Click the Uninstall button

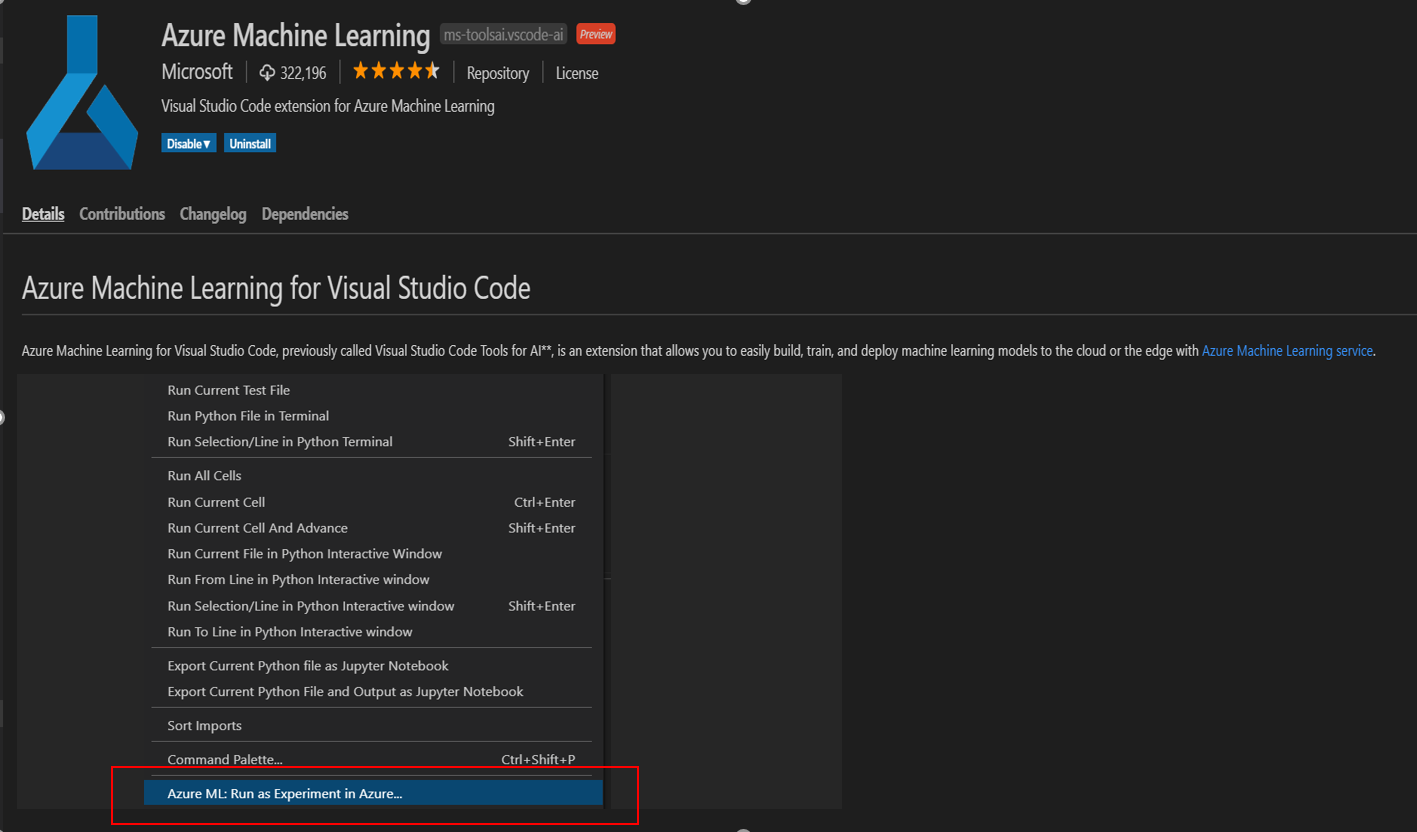[249, 142]
